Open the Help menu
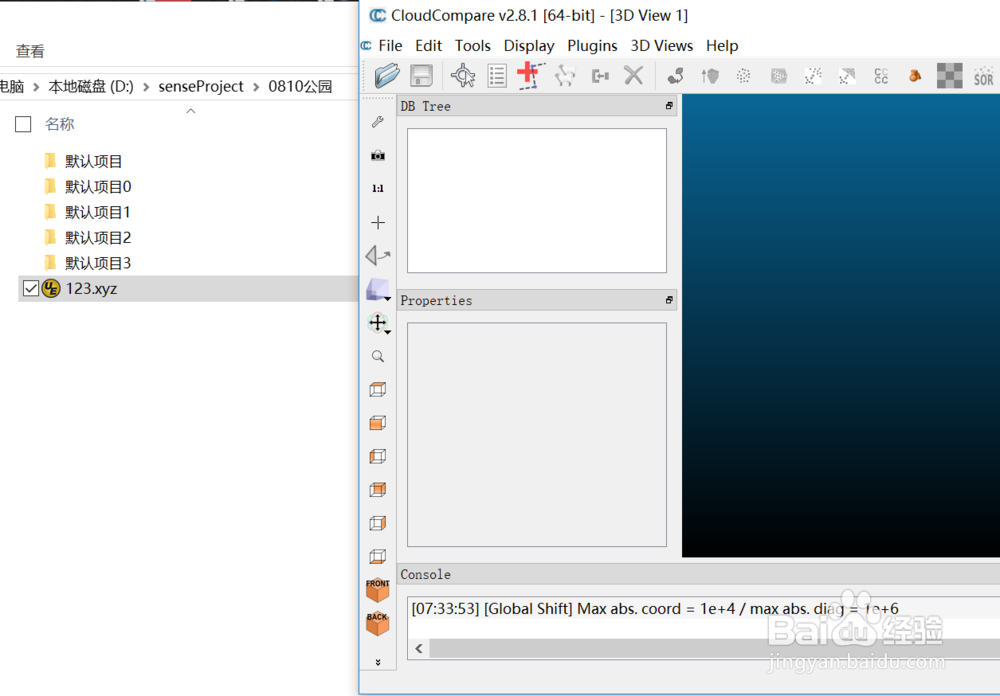This screenshot has width=1000, height=696. coord(721,46)
